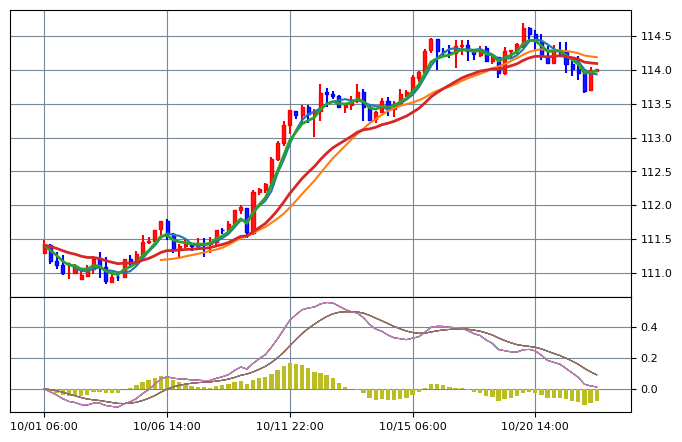Image resolution: width=682 pixels, height=442 pixels.
Task: Select the 111.0 price tick label
Action: [x=654, y=274]
